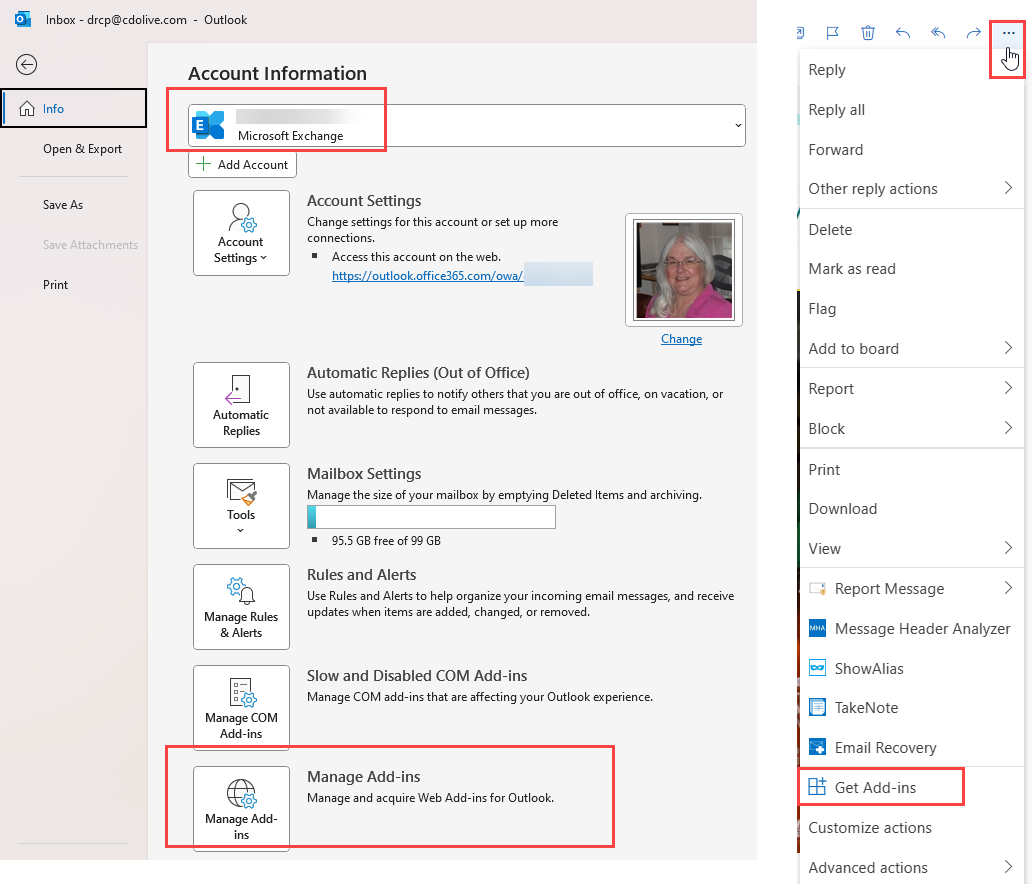Click the 'Account Information' heading

277,73
